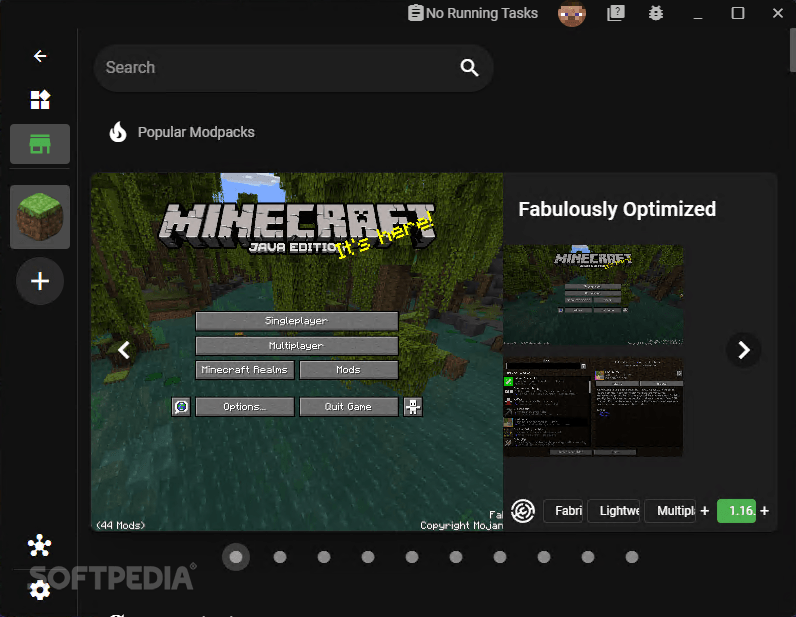Open the green store icon in sidebar
This screenshot has width=796, height=617.
coord(40,144)
